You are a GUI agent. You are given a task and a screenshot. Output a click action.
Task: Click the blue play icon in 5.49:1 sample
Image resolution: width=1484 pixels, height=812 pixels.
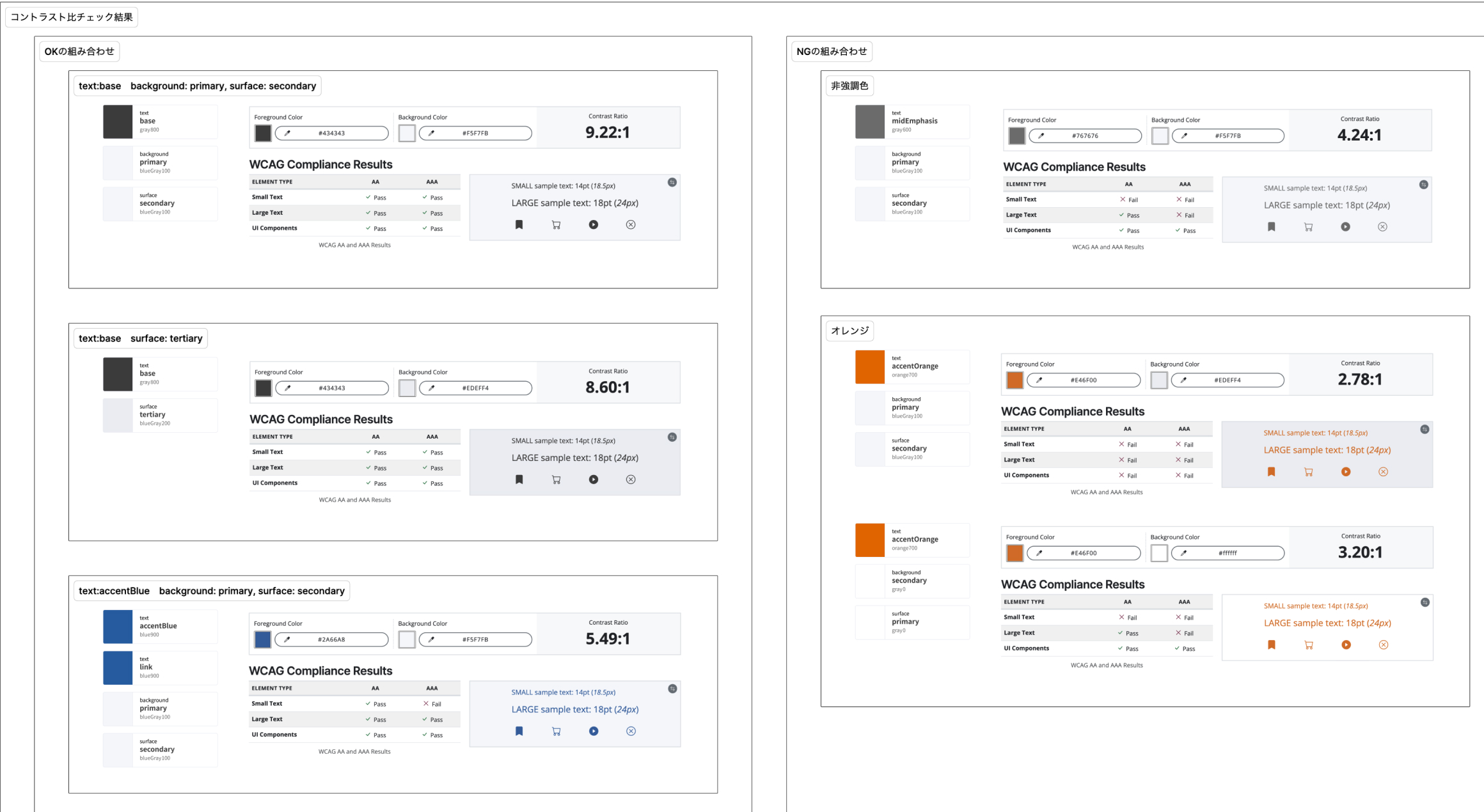(594, 731)
